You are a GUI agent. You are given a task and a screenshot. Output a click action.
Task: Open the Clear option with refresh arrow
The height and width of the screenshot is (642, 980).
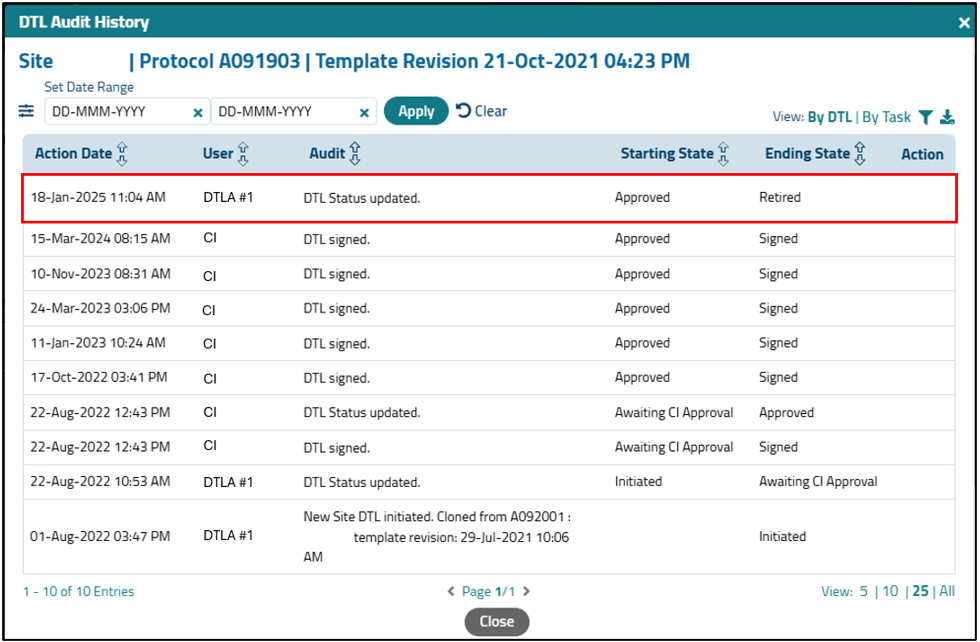pyautogui.click(x=481, y=111)
